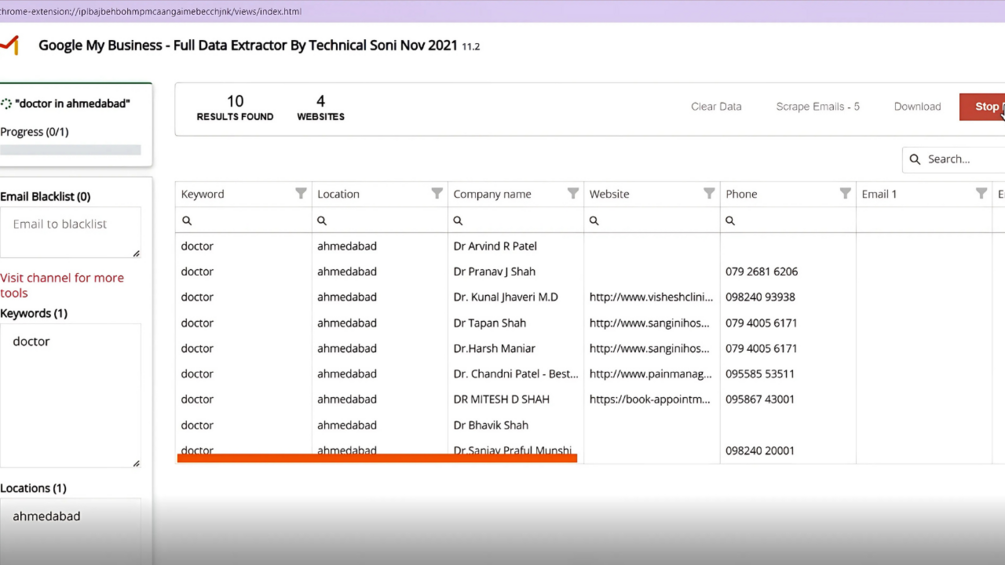This screenshot has width=1005, height=565.
Task: Focus the Email to blacklist text area
Action: pos(71,232)
